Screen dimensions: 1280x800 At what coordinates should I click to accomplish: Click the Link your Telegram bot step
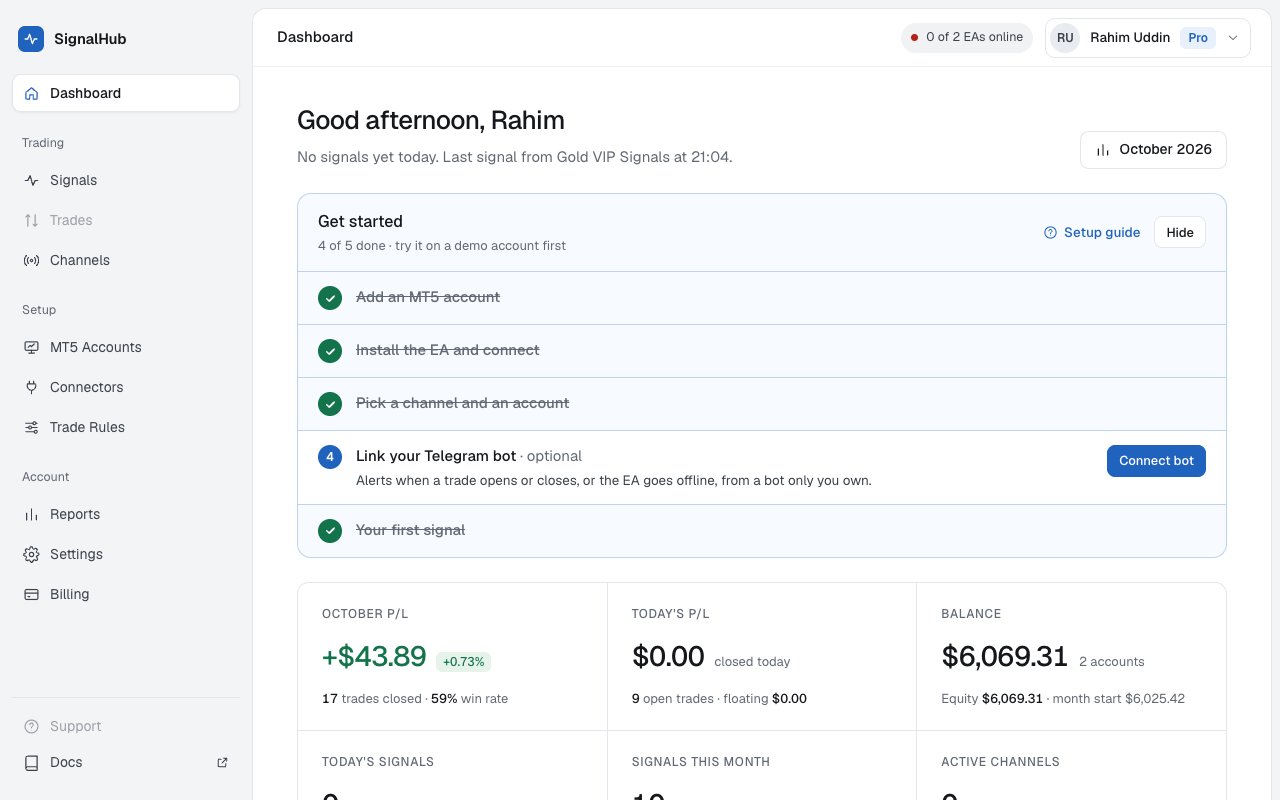[x=762, y=468]
